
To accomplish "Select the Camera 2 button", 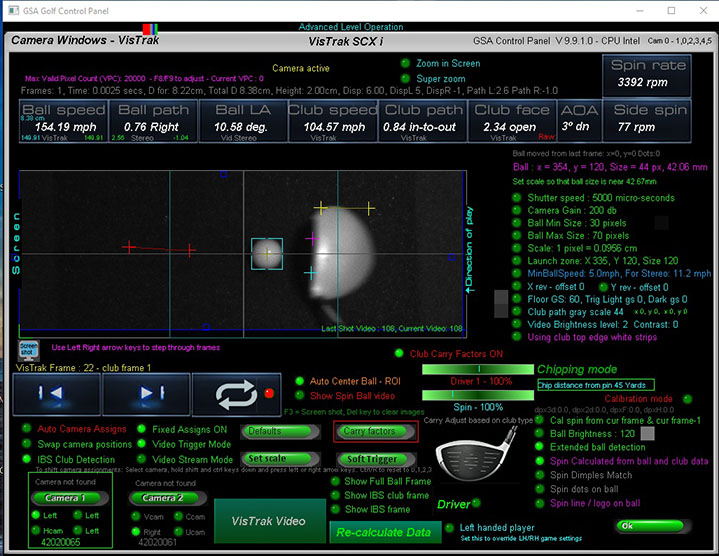I will coord(167,498).
